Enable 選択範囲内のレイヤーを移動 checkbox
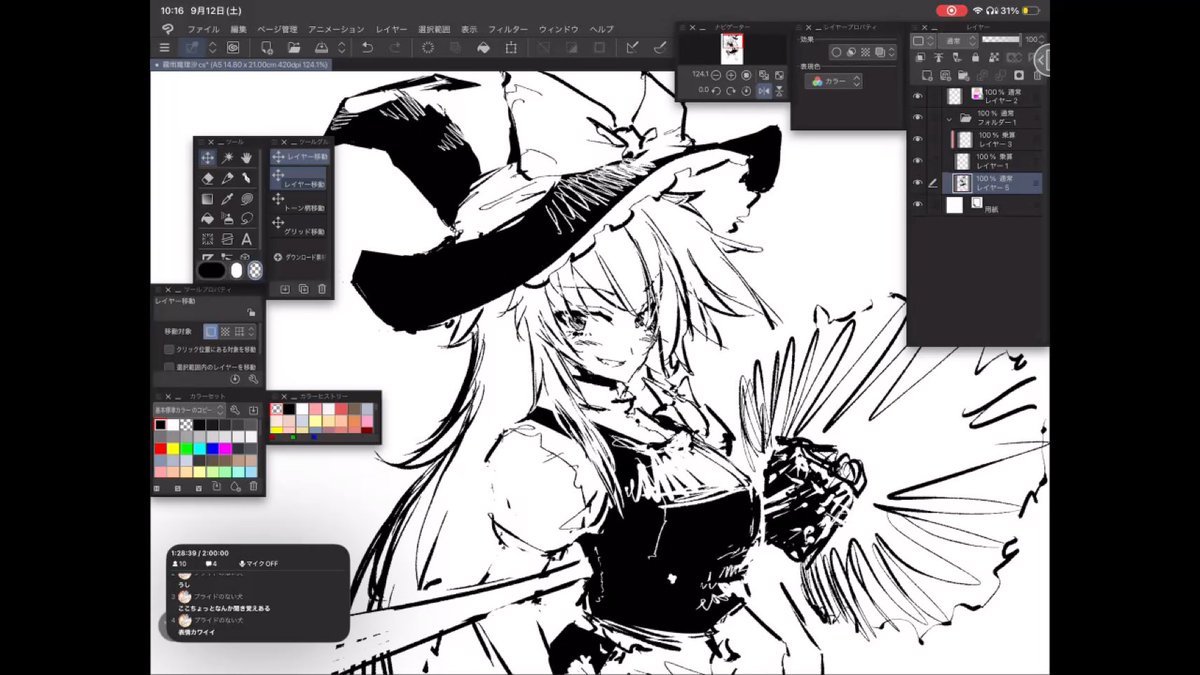 tap(169, 367)
